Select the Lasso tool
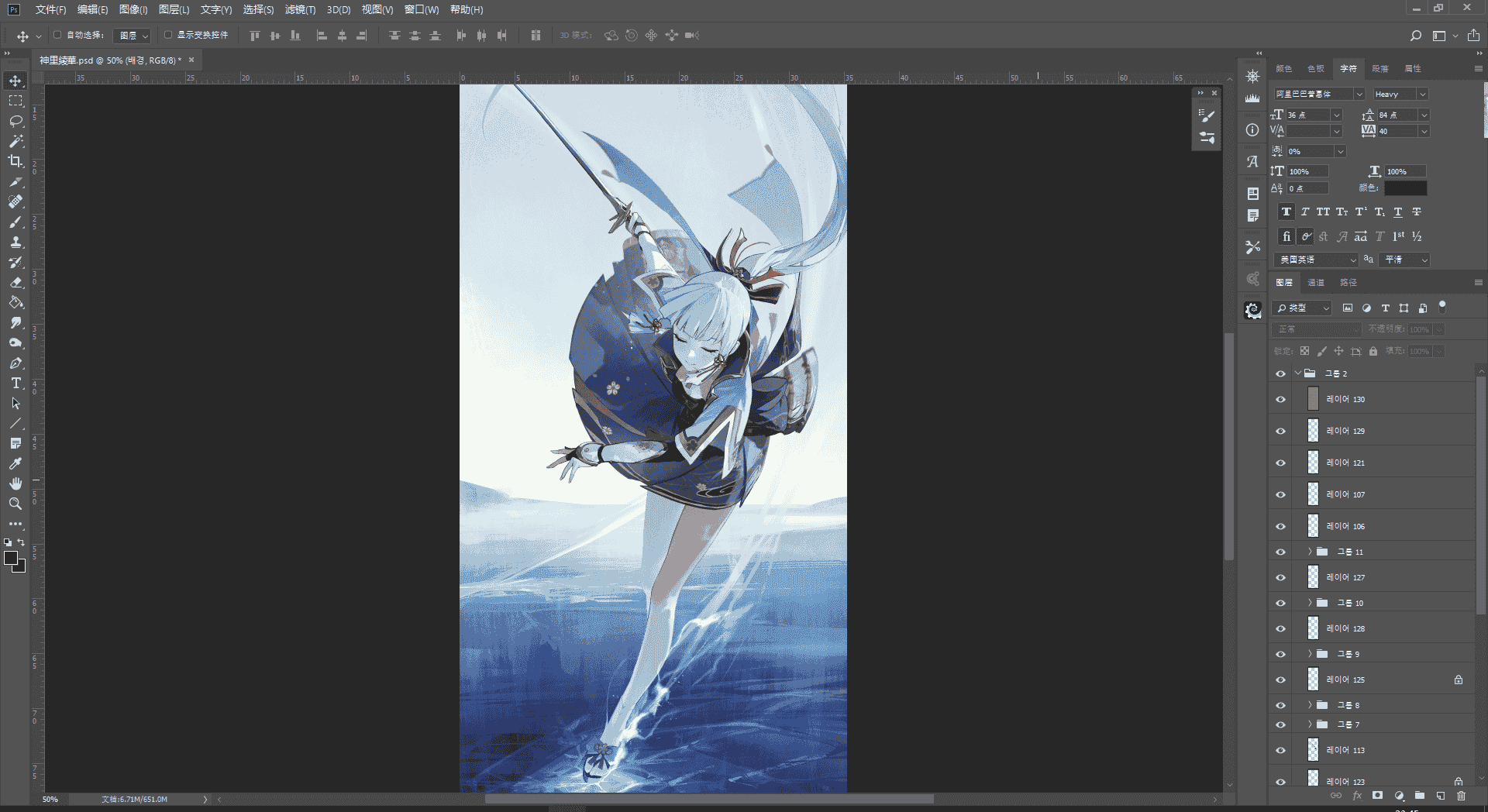This screenshot has height=812, width=1488. pos(15,121)
